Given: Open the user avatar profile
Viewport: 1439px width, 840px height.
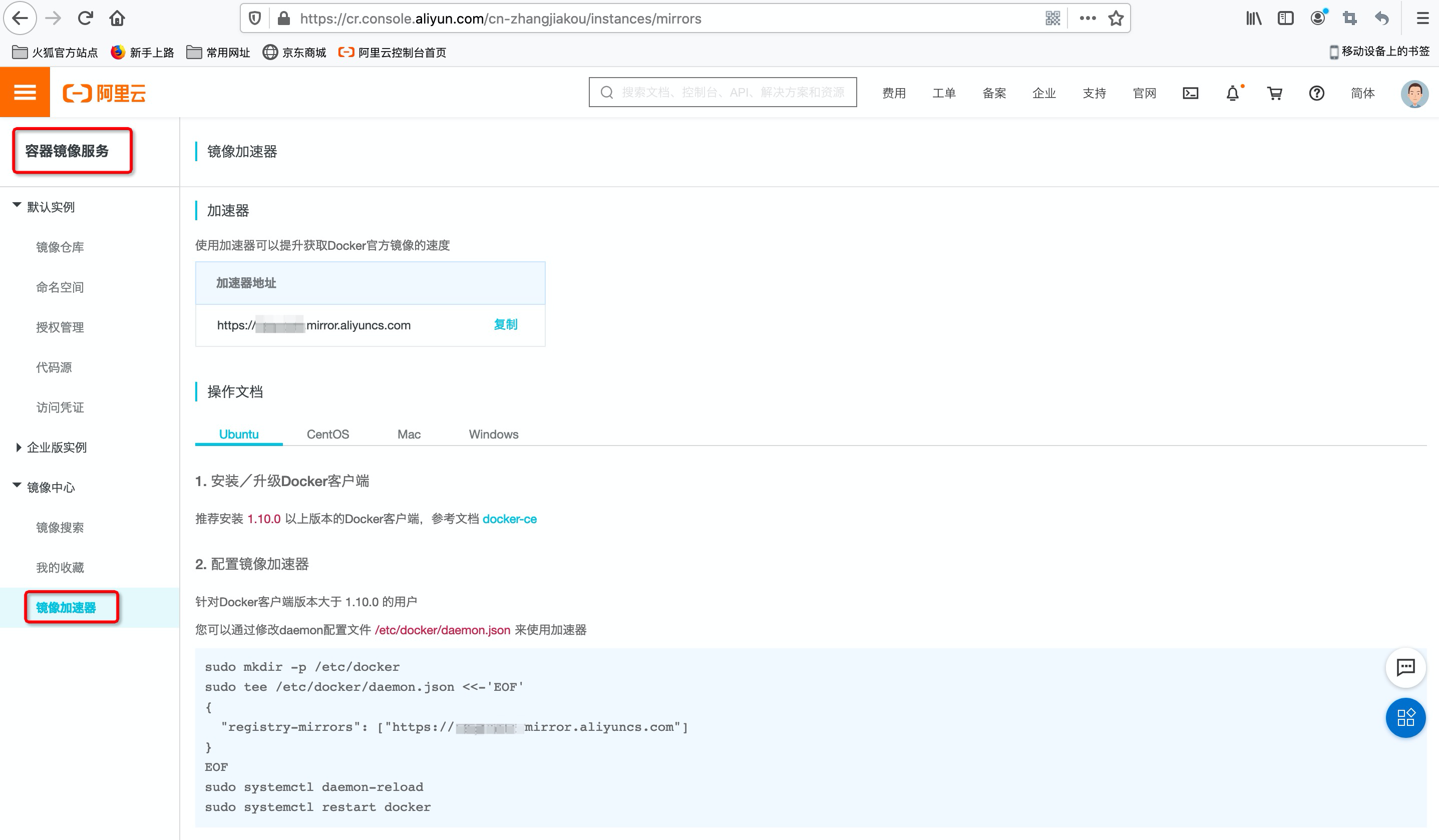Looking at the screenshot, I should pyautogui.click(x=1414, y=93).
